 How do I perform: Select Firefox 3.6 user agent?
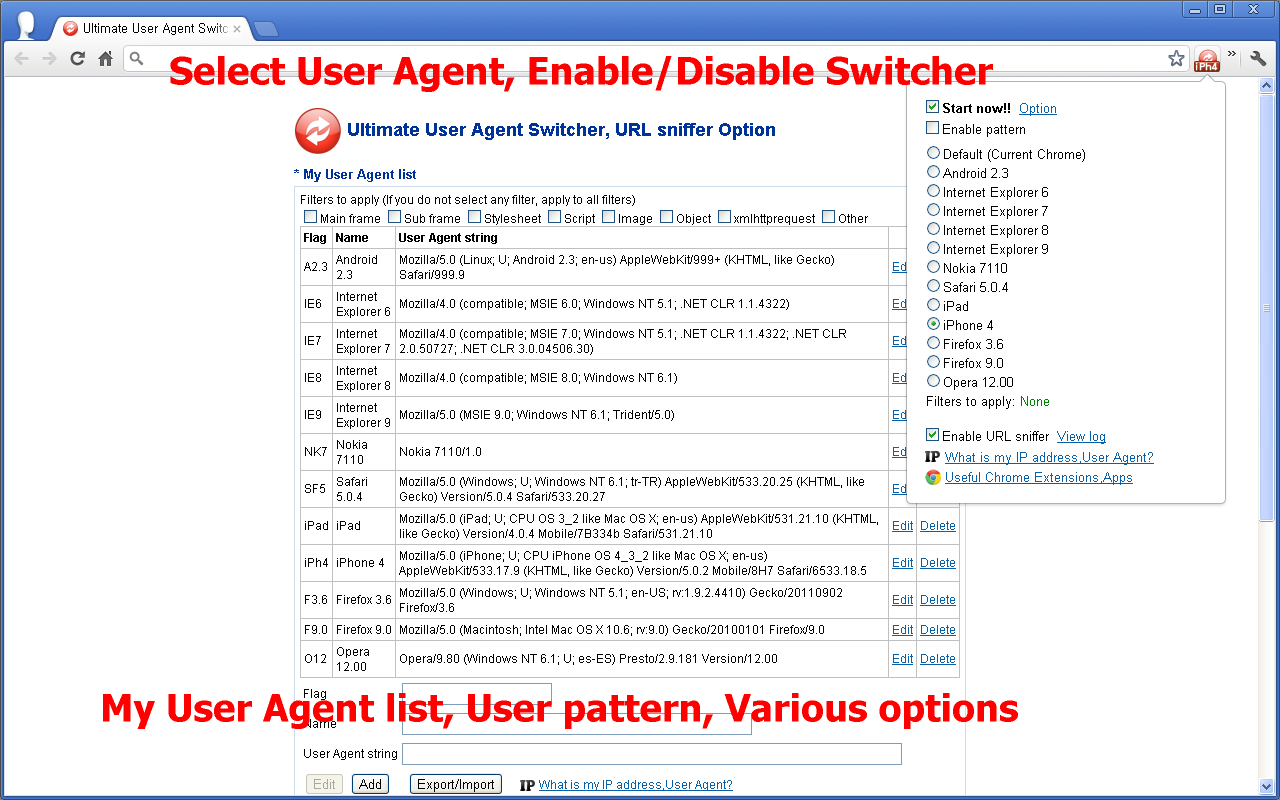[934, 343]
